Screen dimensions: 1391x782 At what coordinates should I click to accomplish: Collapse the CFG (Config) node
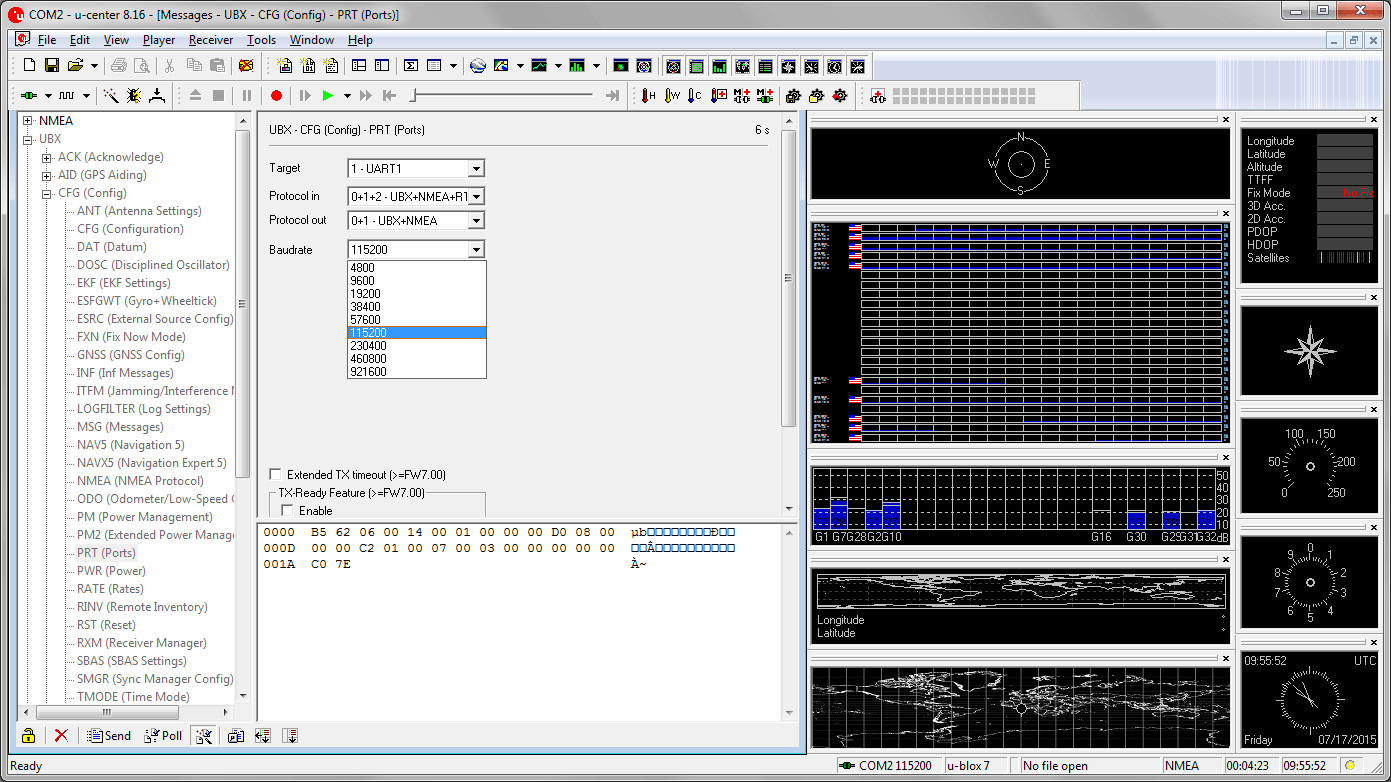(46, 193)
